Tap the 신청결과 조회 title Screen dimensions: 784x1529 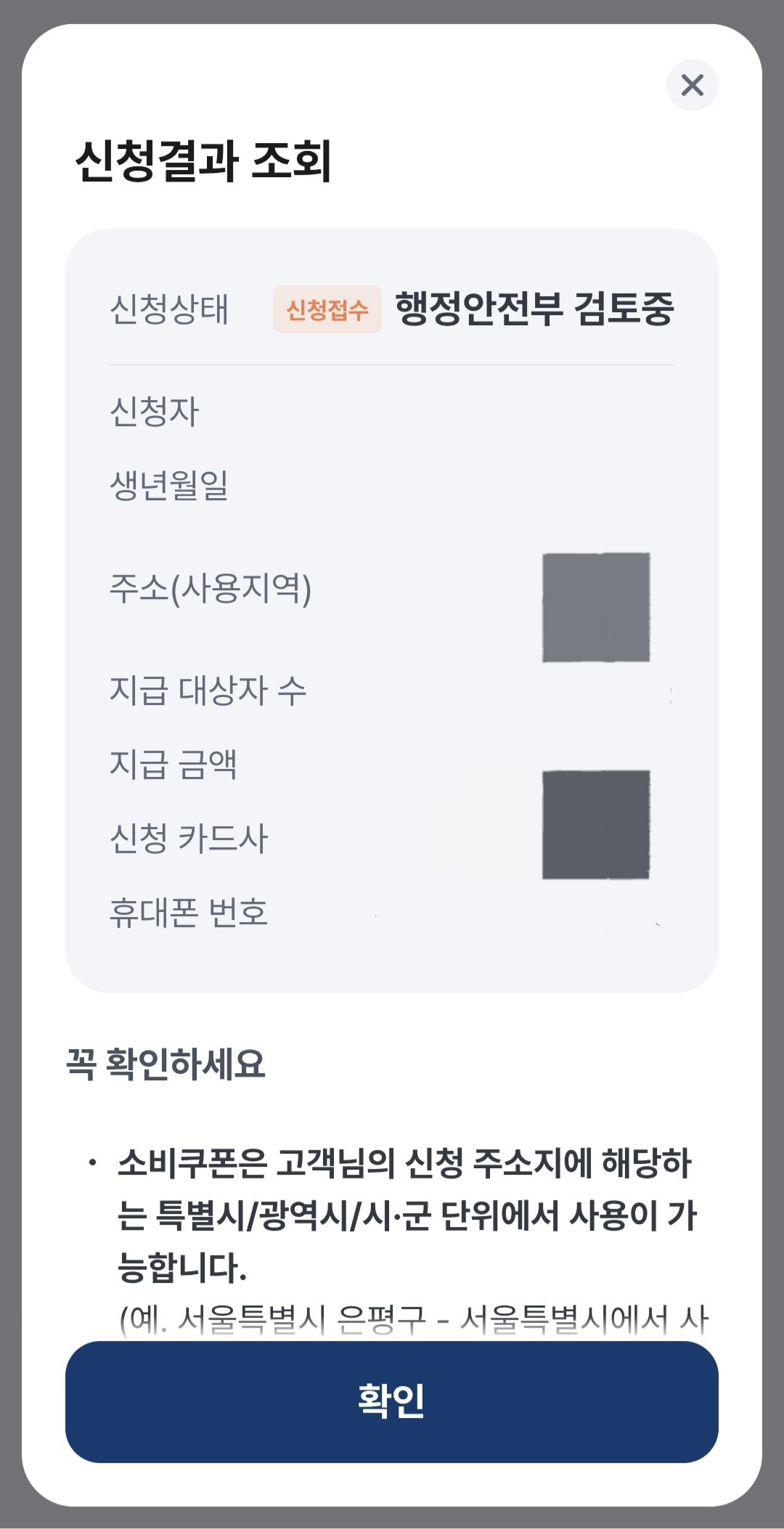tap(203, 161)
